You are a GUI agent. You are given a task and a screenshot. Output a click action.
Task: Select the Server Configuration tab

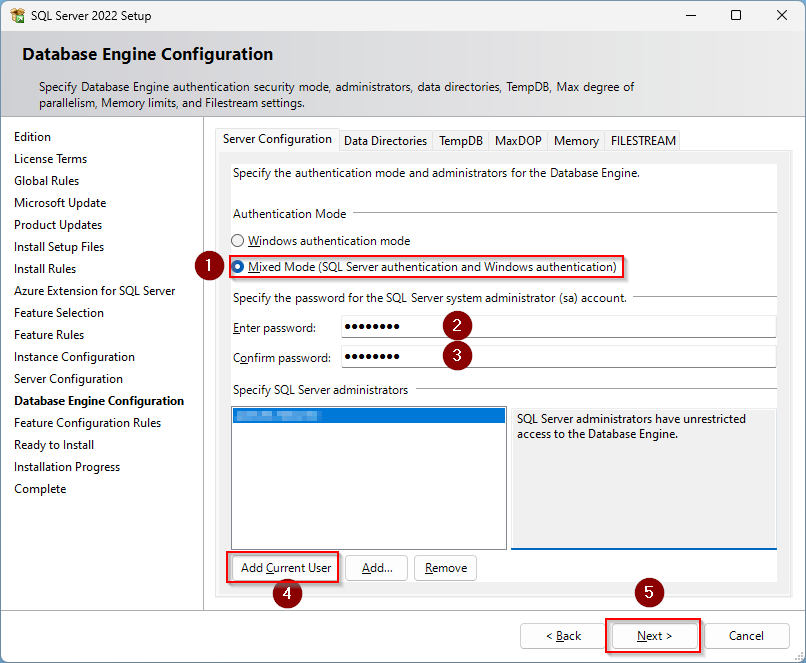277,140
